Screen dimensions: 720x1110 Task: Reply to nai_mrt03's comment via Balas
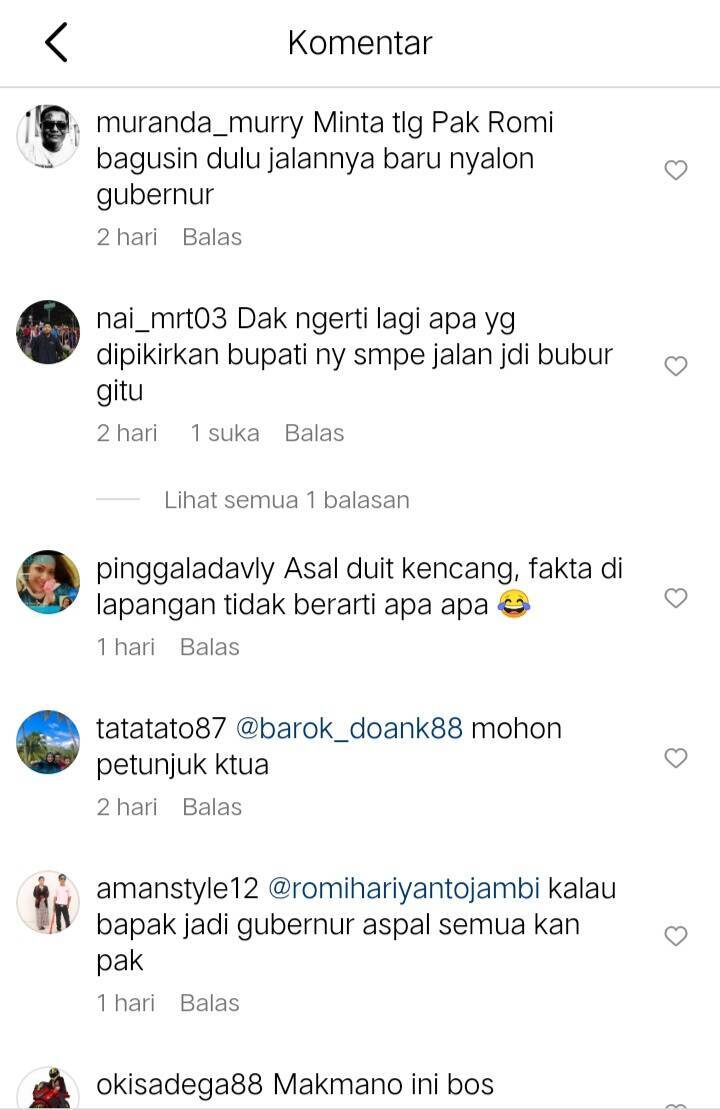314,433
